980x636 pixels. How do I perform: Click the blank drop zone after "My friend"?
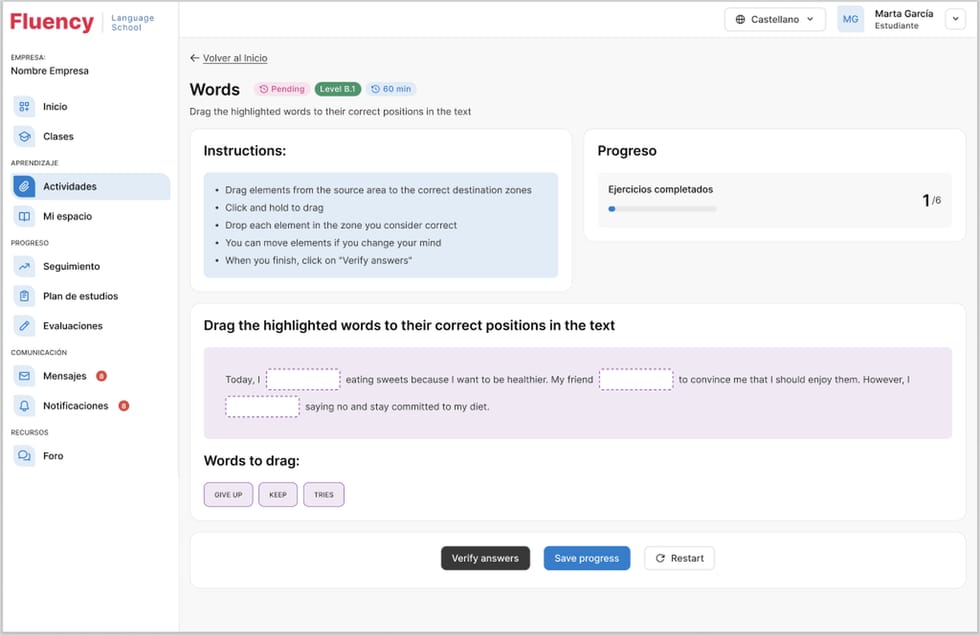click(636, 379)
